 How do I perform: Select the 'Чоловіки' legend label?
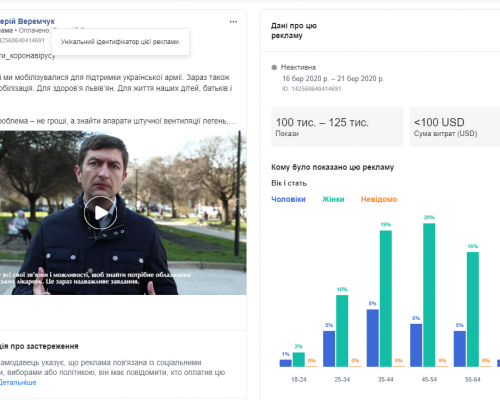(x=288, y=199)
